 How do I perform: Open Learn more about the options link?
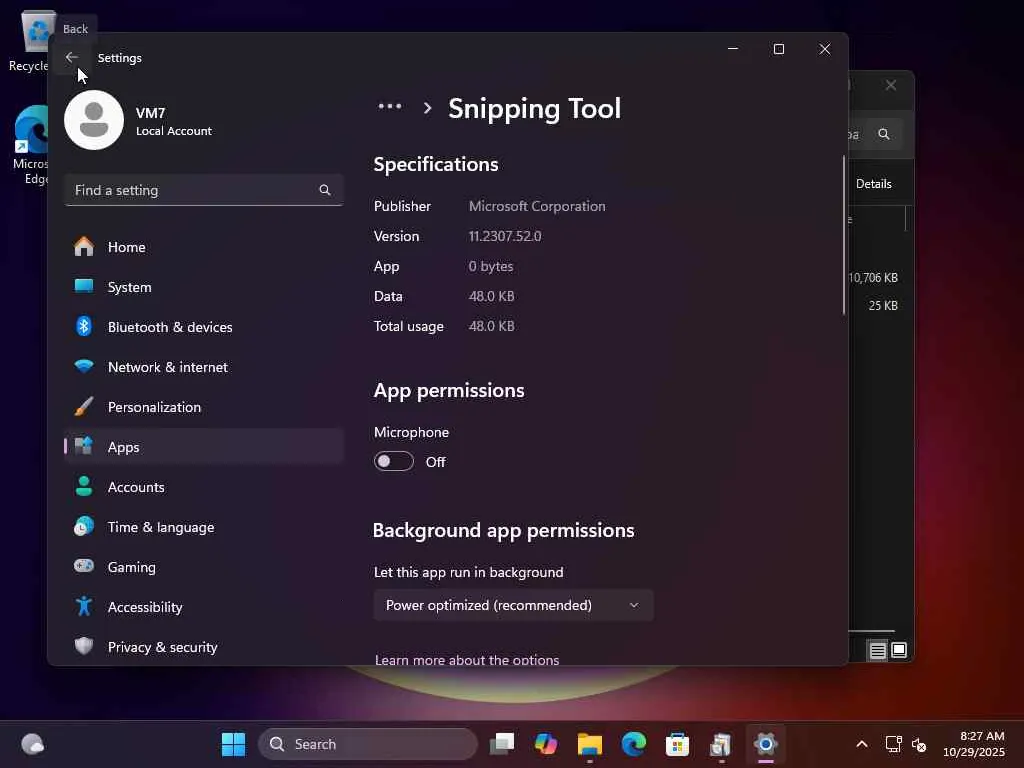tap(467, 660)
